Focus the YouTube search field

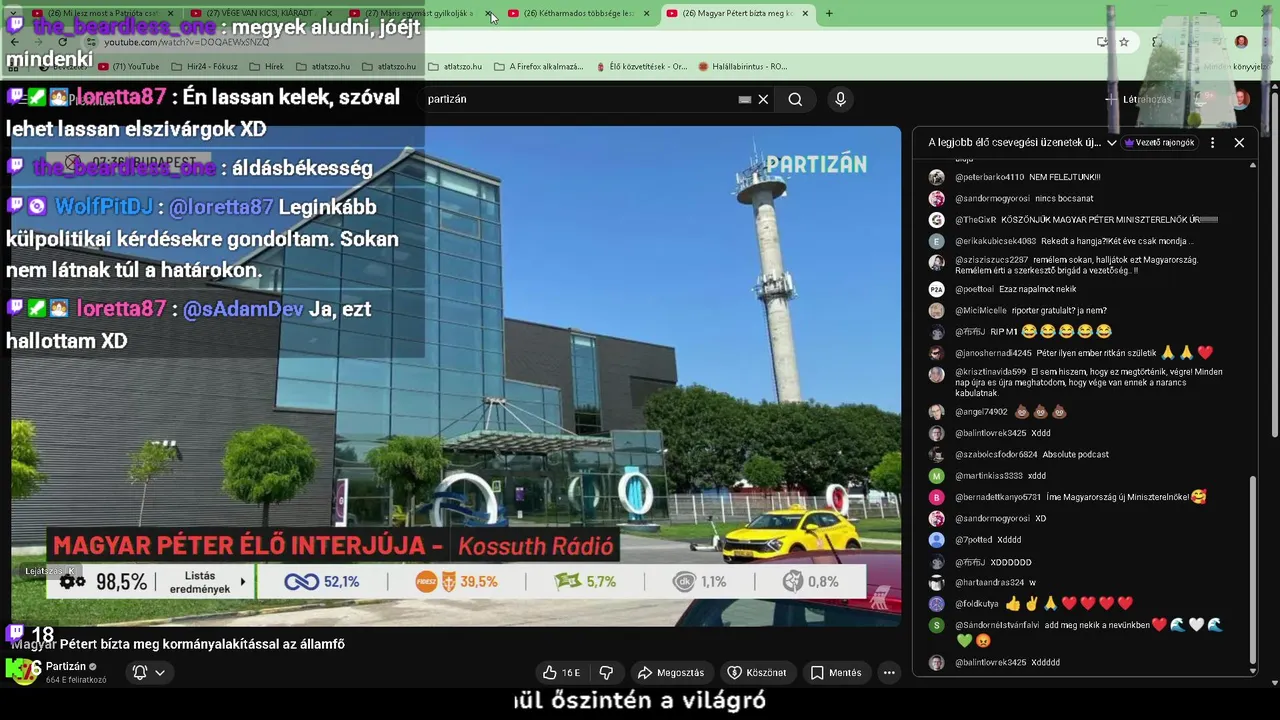point(580,99)
